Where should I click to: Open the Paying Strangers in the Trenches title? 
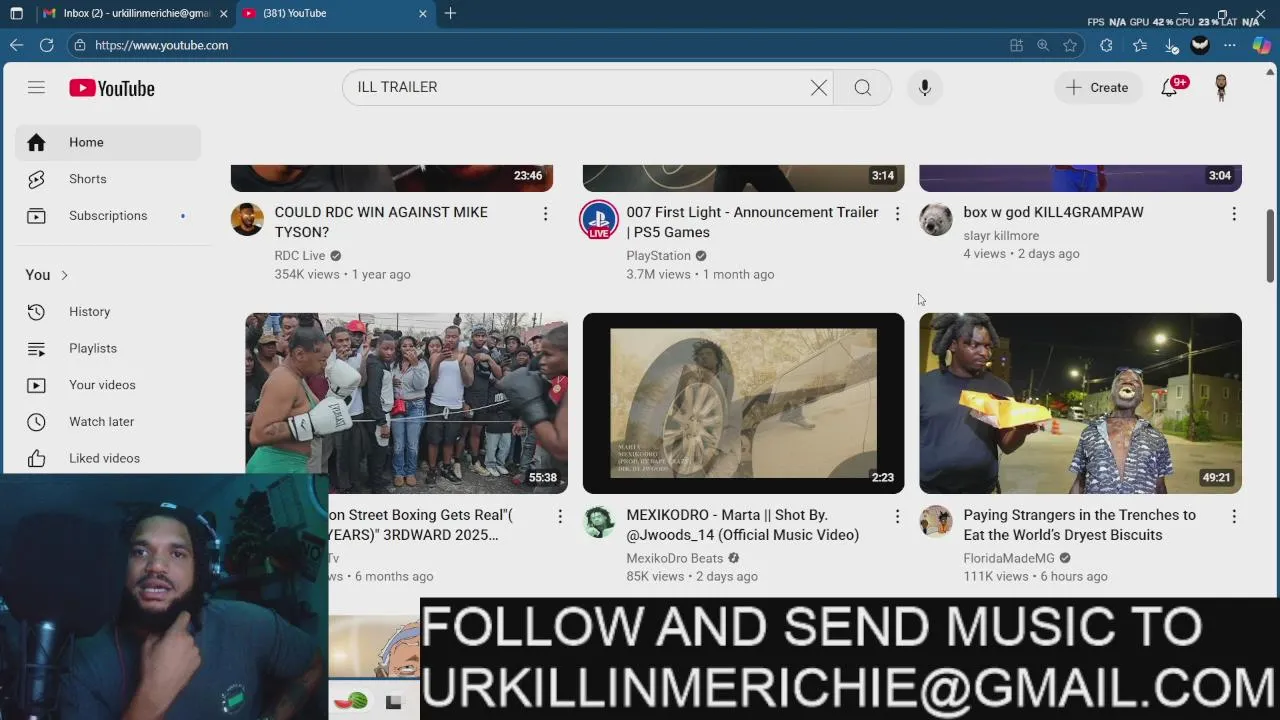1079,525
